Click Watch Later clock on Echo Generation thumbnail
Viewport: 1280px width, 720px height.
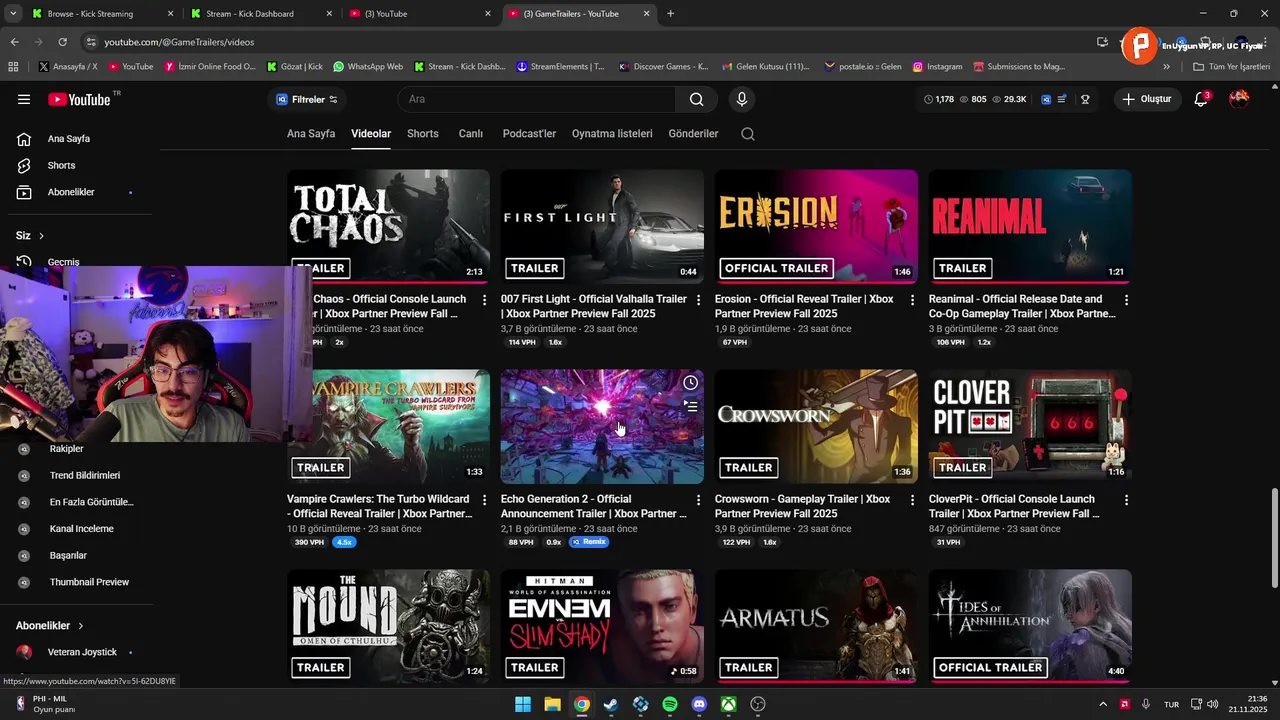[x=690, y=383]
